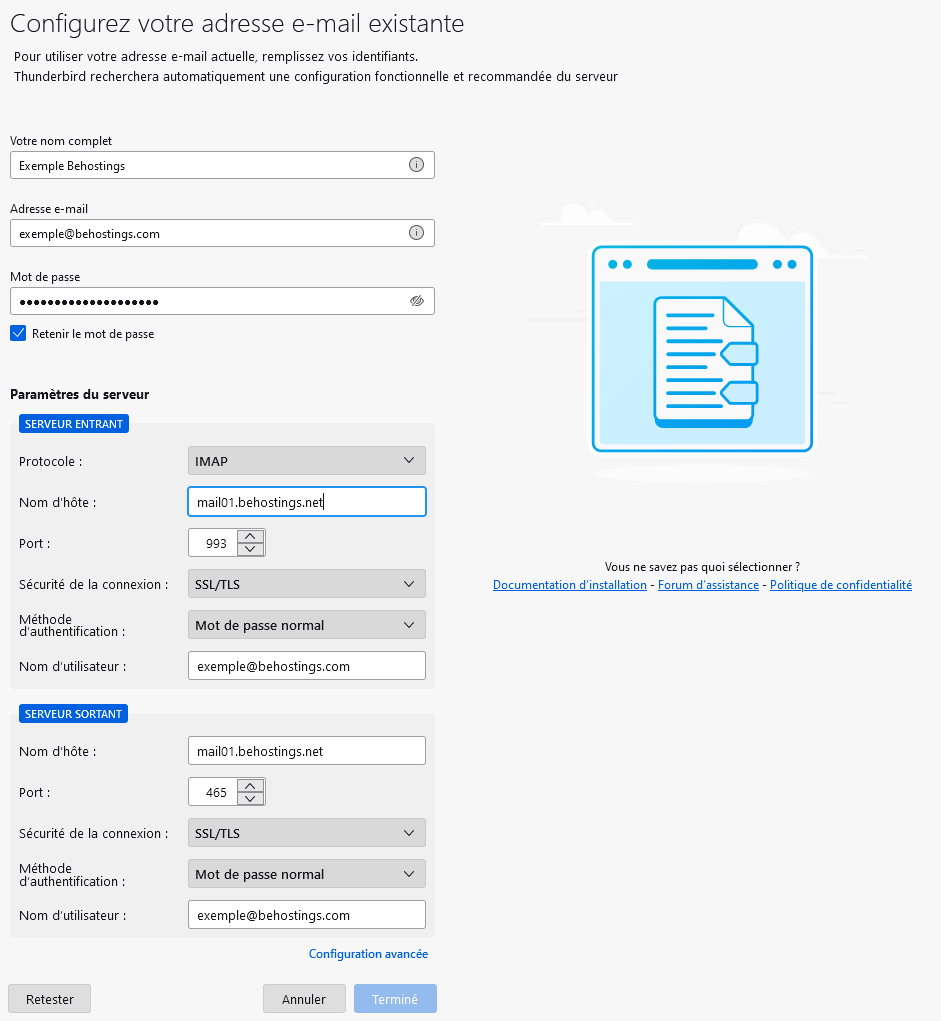Viewport: 941px width, 1021px height.
Task: Increase outgoing port 465 with up arrow
Action: [x=251, y=785]
